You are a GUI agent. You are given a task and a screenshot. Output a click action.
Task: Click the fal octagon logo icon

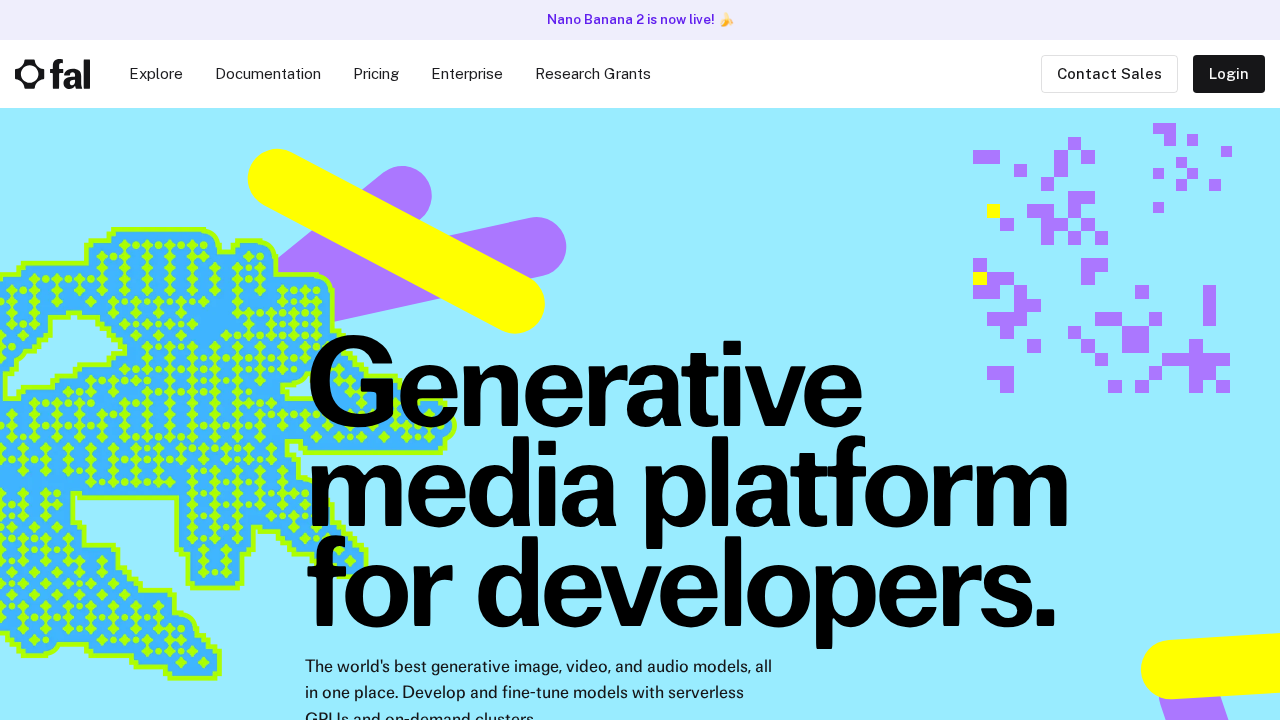pos(30,74)
